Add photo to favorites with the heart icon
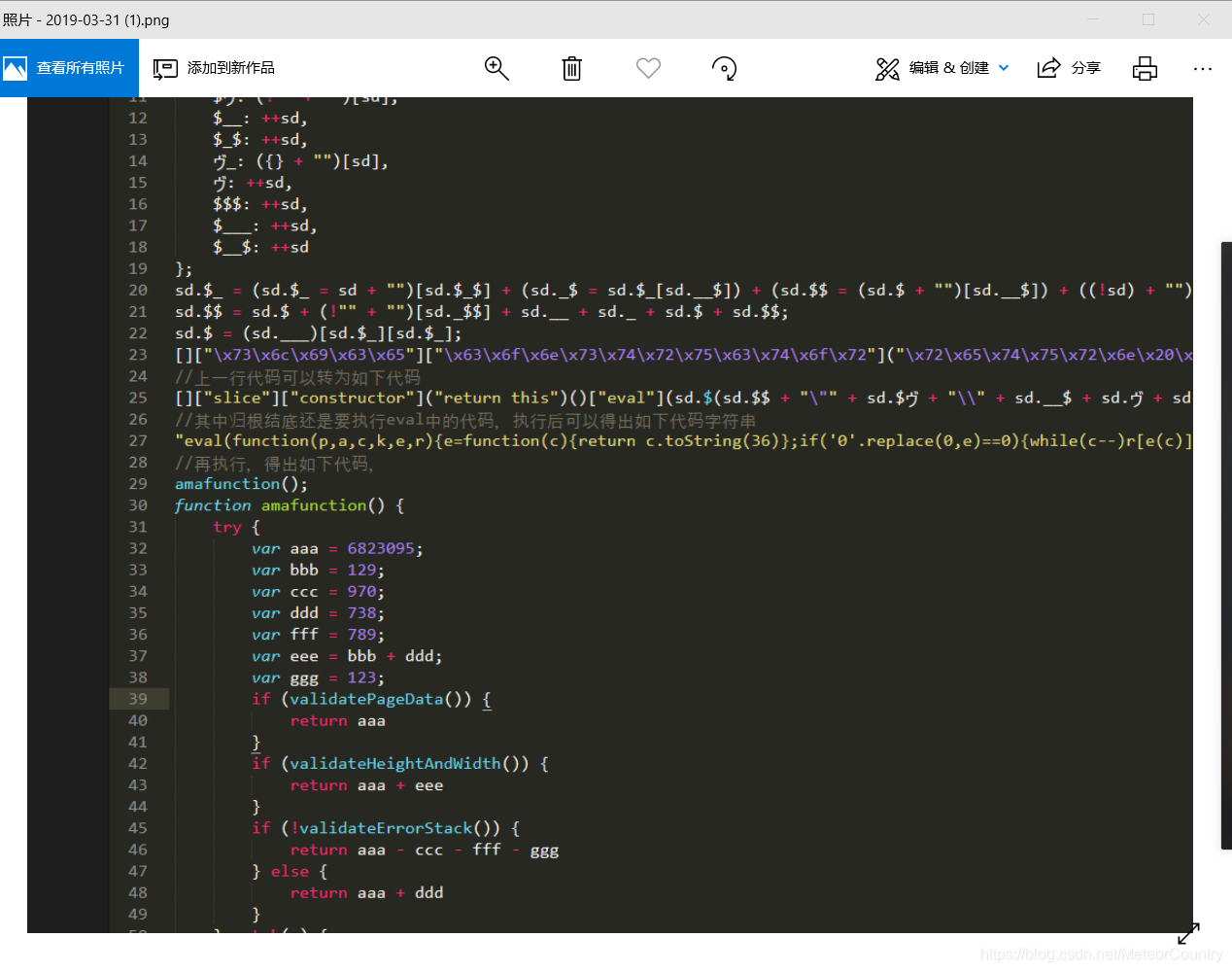The height and width of the screenshot is (972, 1232). 648,68
